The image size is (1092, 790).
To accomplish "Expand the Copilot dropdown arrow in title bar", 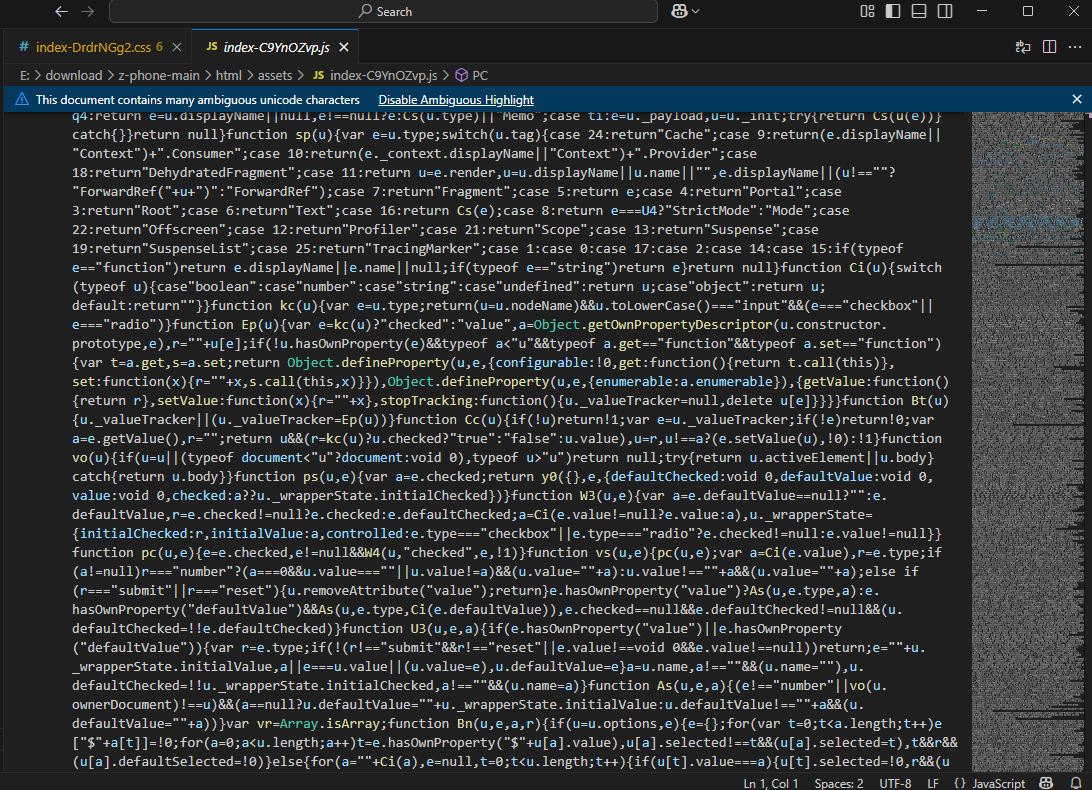I will click(696, 11).
